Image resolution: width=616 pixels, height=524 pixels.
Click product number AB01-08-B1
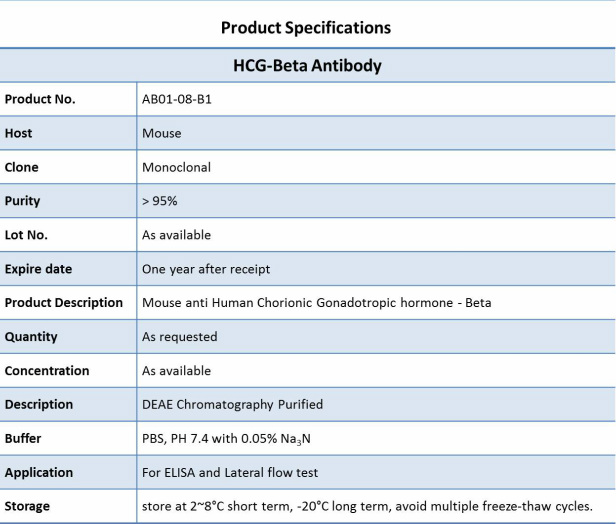tap(177, 99)
